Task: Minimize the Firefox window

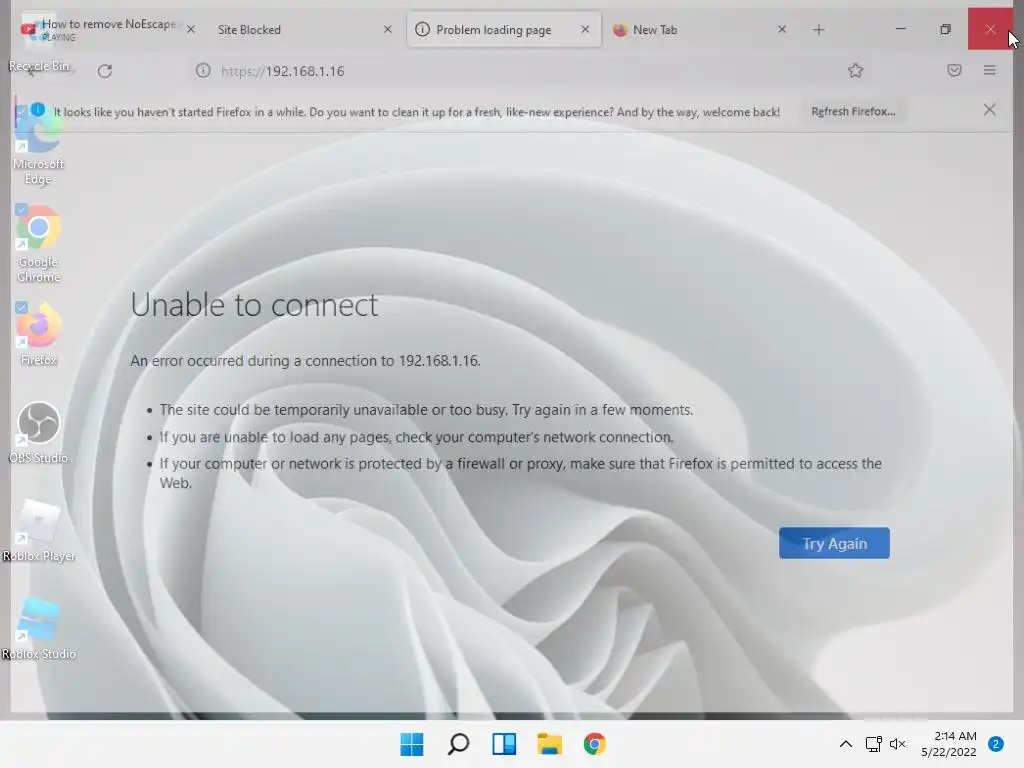Action: tap(901, 29)
